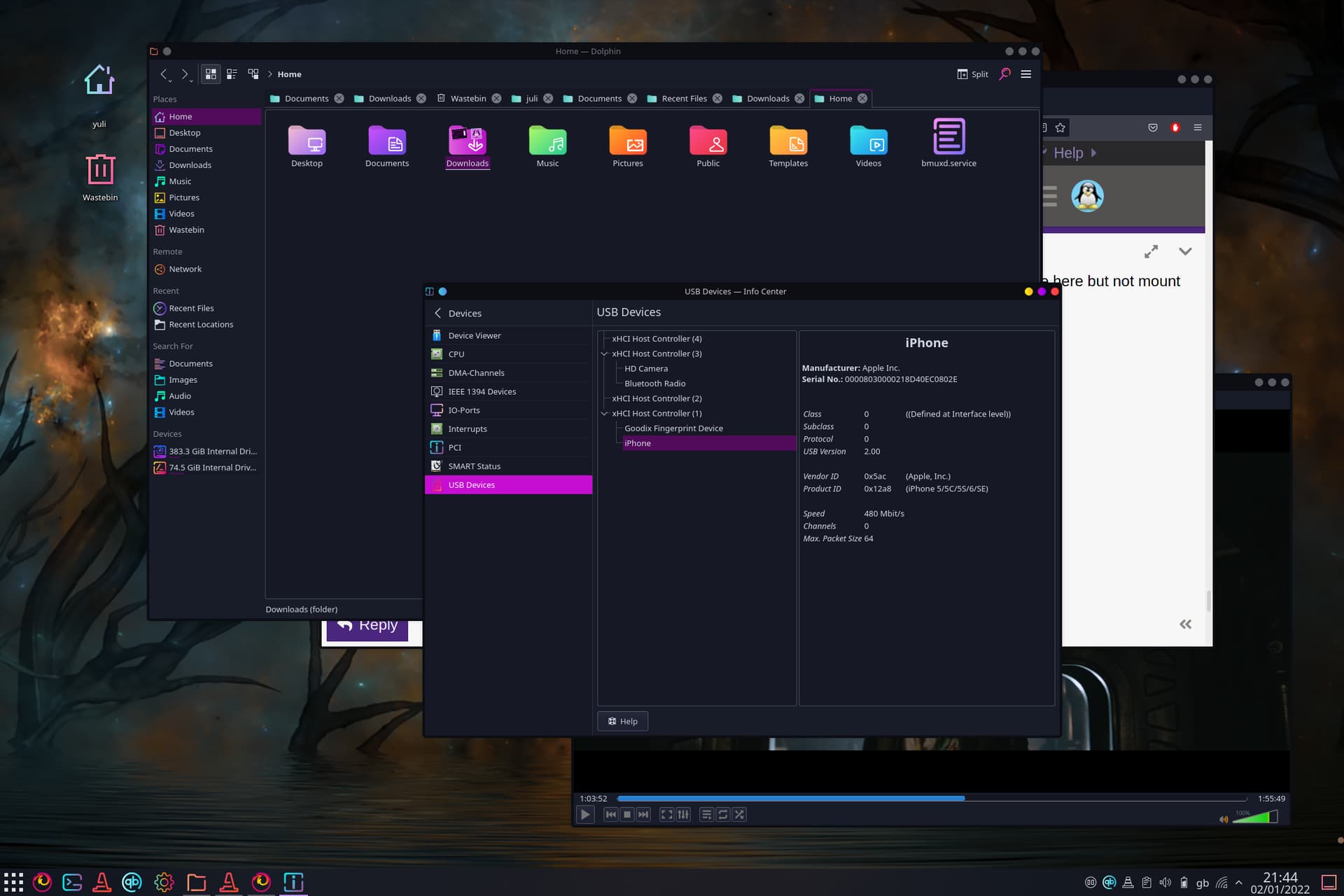Collapse xHCI Host Controller (1) tree node
1344x896 pixels.
coord(604,414)
